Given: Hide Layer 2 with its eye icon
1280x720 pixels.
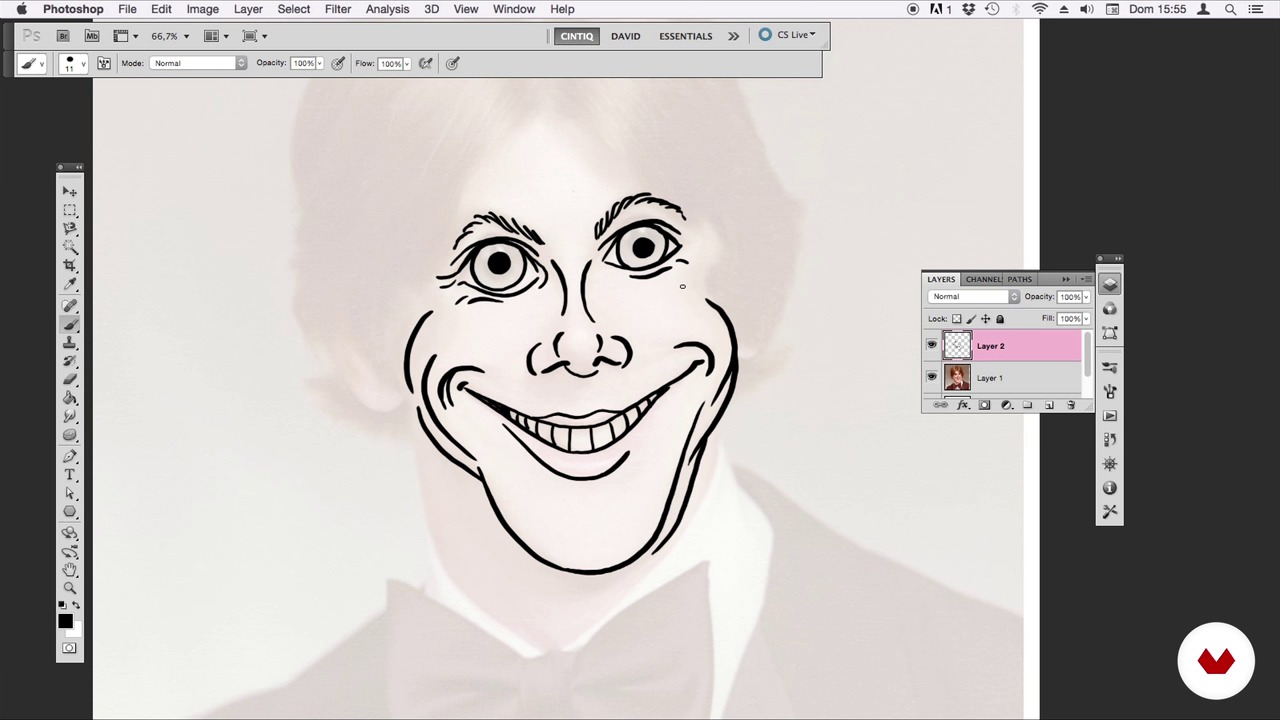Looking at the screenshot, I should coord(932,345).
